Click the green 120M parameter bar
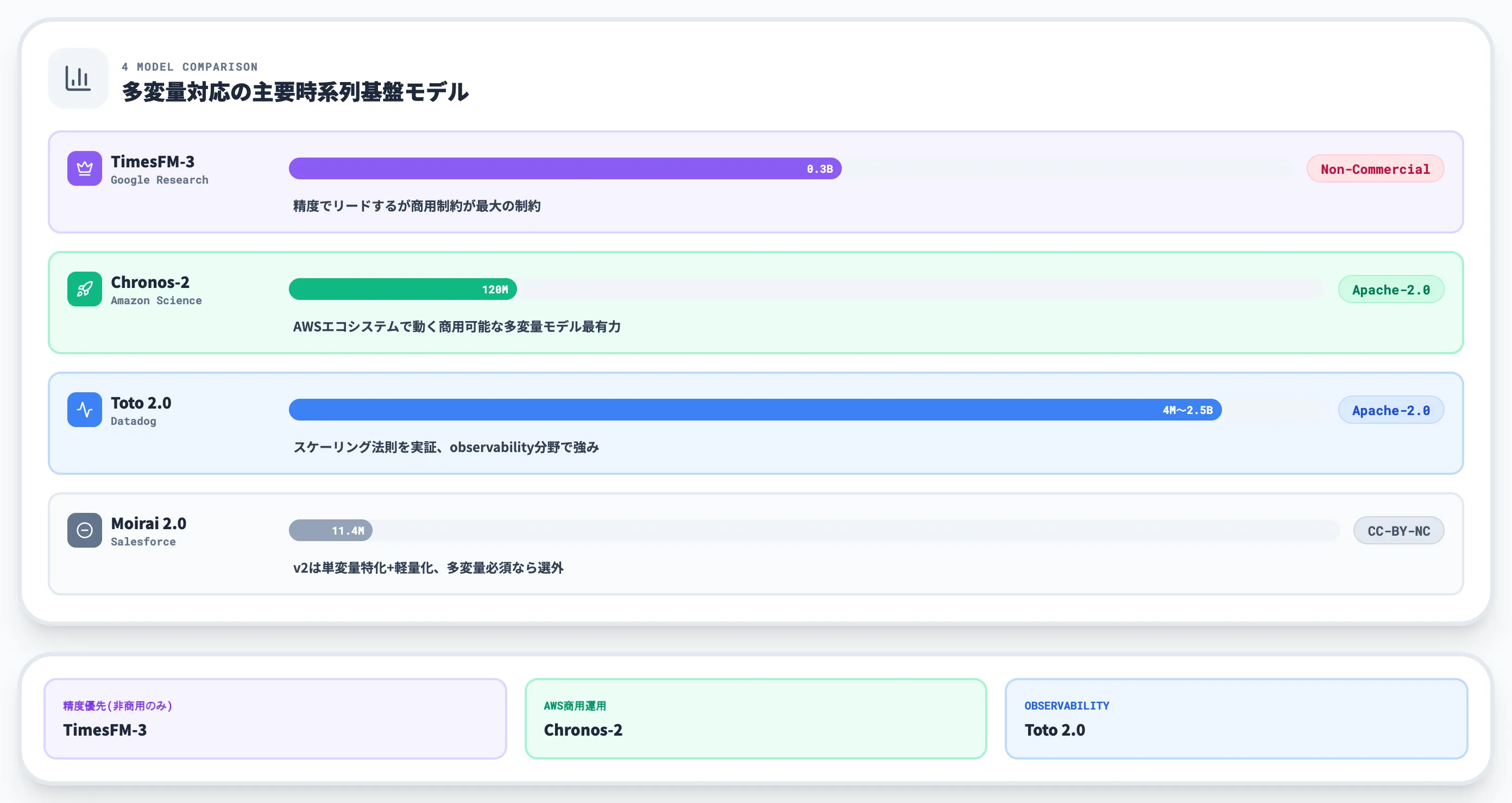Image resolution: width=1512 pixels, height=803 pixels. pos(402,289)
